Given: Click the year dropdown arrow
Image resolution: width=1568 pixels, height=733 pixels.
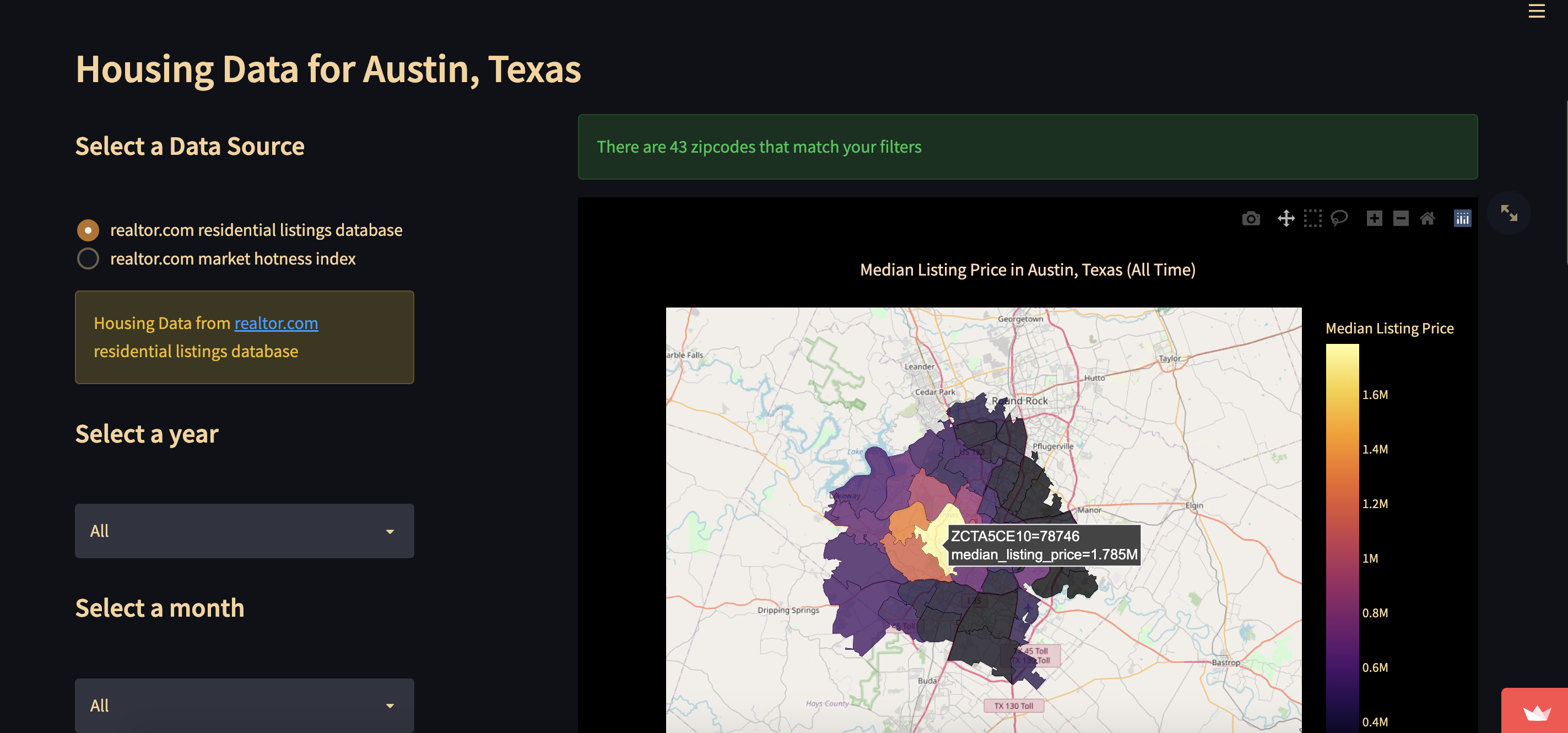Looking at the screenshot, I should point(390,531).
